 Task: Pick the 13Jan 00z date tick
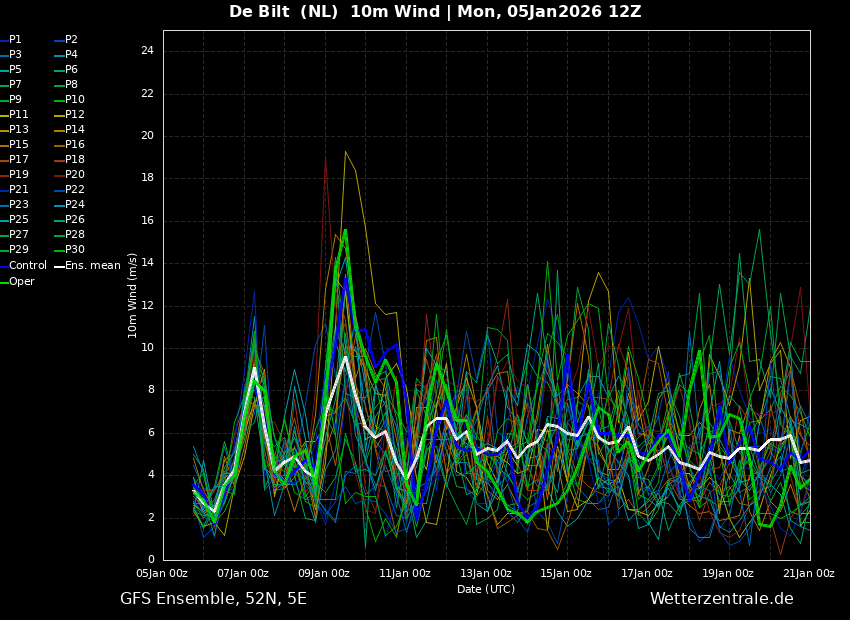click(x=486, y=574)
